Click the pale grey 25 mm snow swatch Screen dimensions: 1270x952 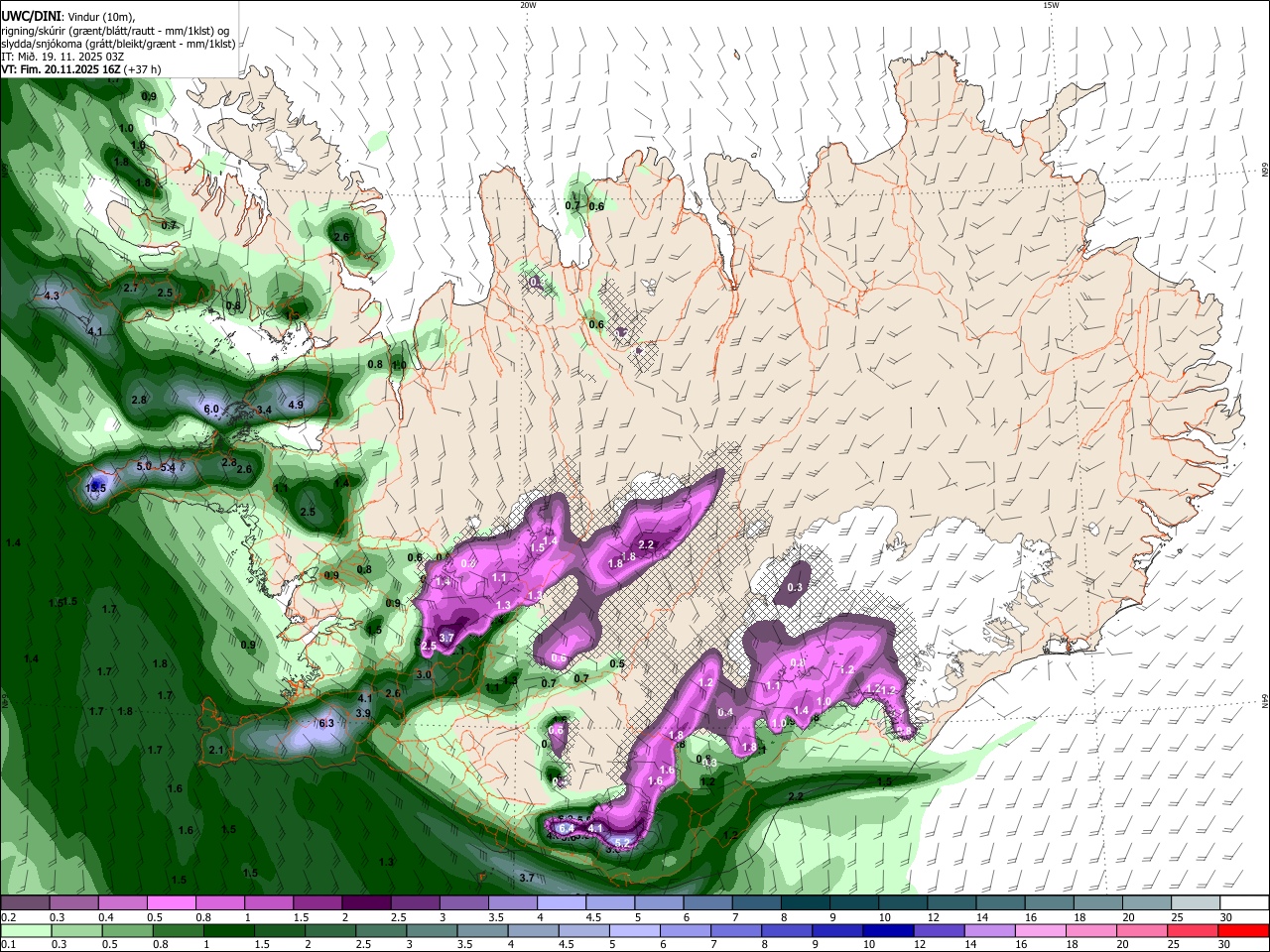1197,903
